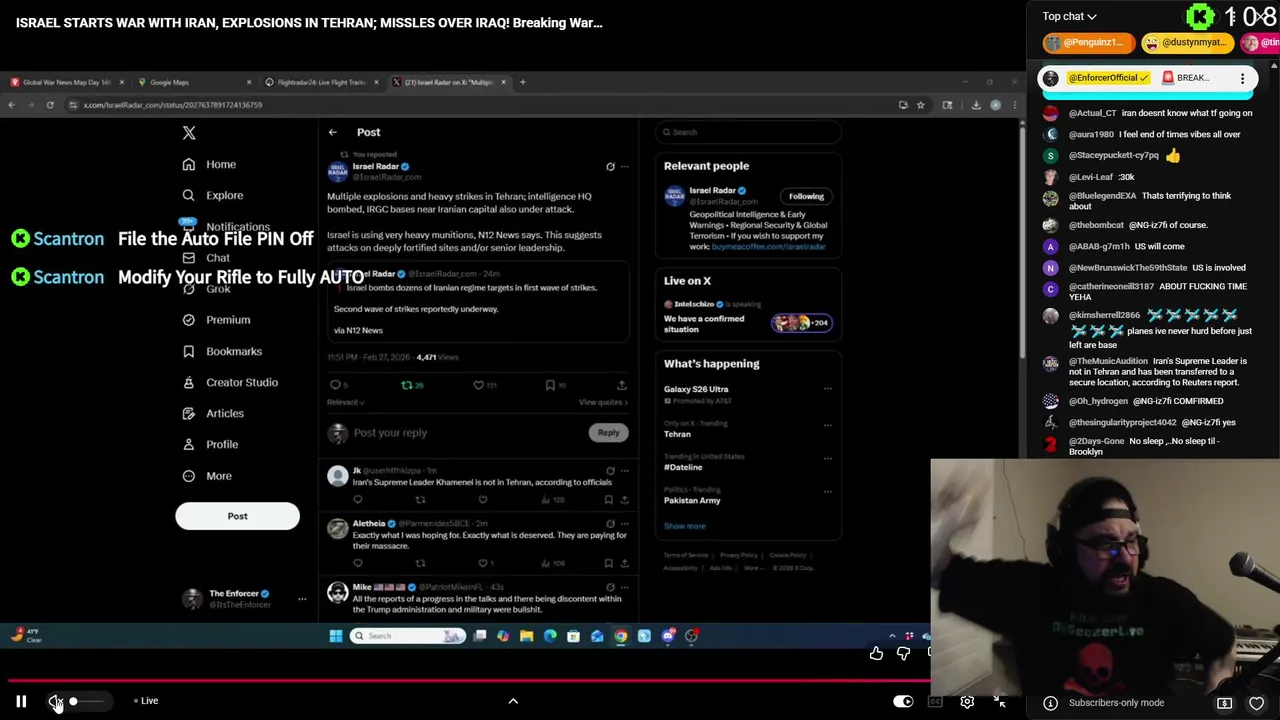
Task: Open the pinned @EnforcerOfficial BREAK message
Action: click(x=1148, y=78)
